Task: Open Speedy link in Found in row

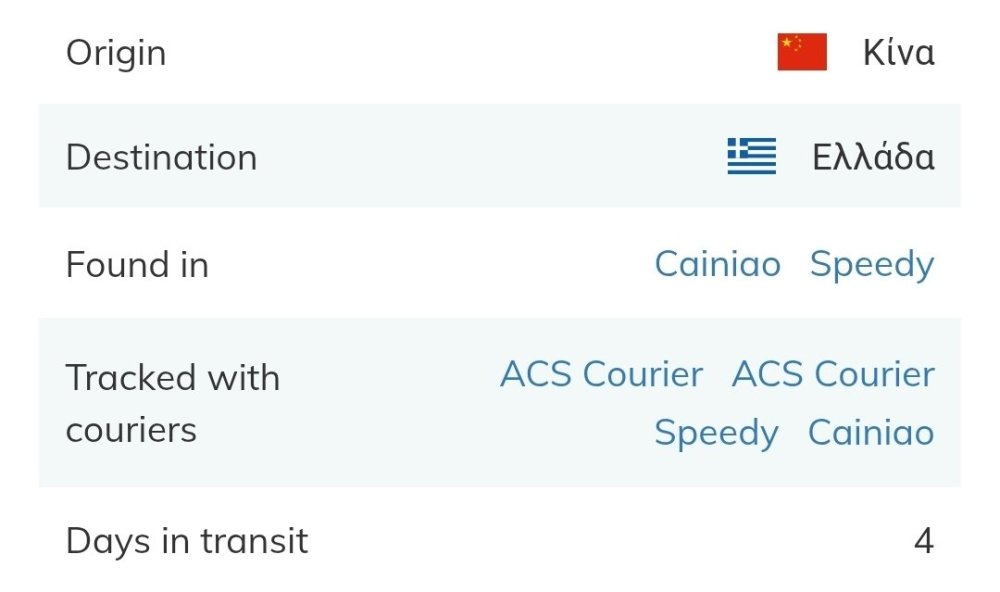Action: 871,264
